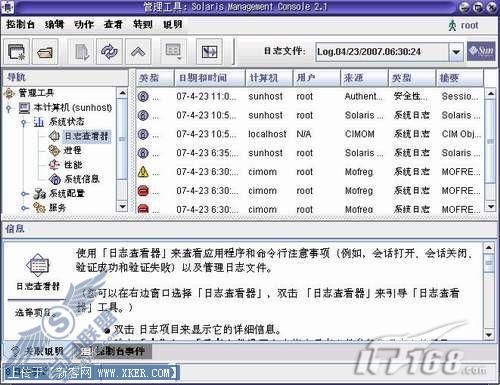Expand the 系统配置 tree node
The height and width of the screenshot is (385, 500).
(x=23, y=194)
